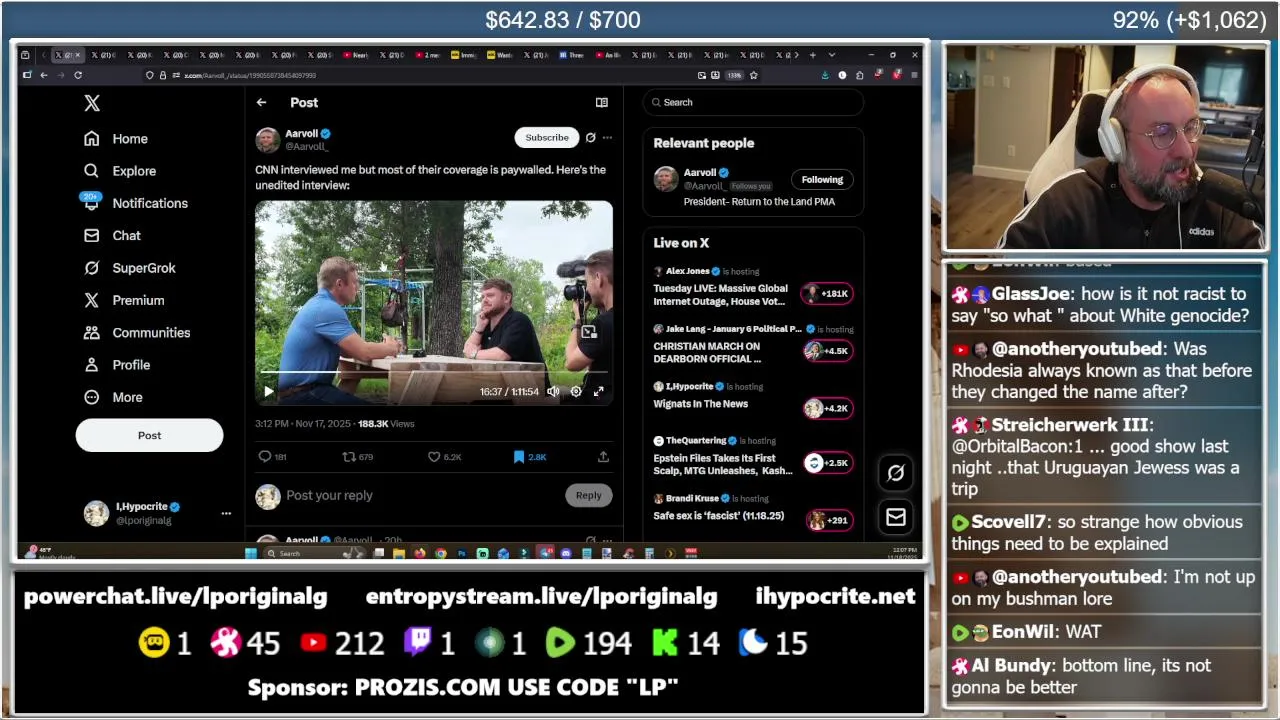Toggle video fullscreen
1280x720 pixels.
click(x=598, y=392)
